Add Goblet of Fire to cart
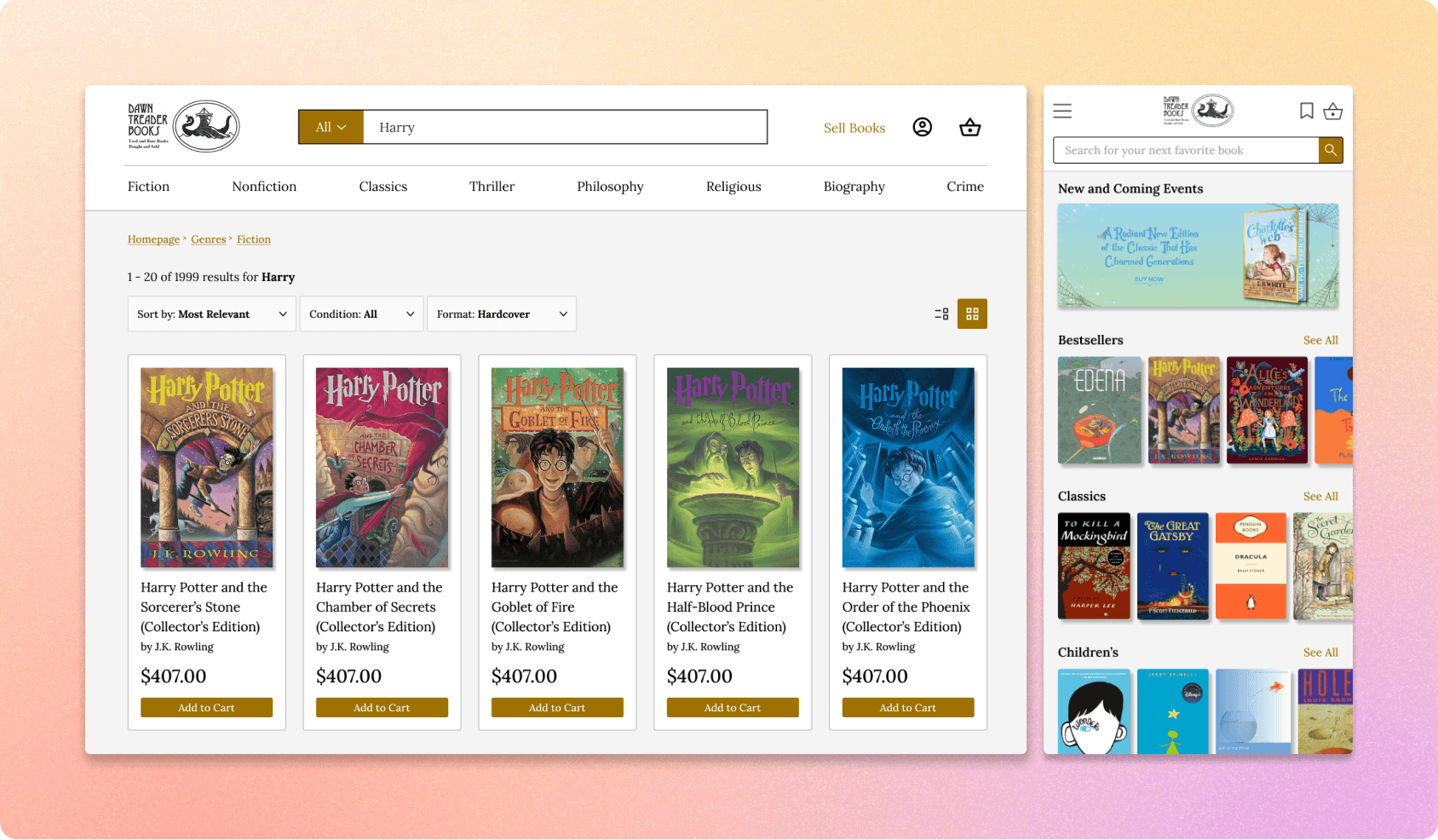Image resolution: width=1438 pixels, height=840 pixels. coord(557,707)
